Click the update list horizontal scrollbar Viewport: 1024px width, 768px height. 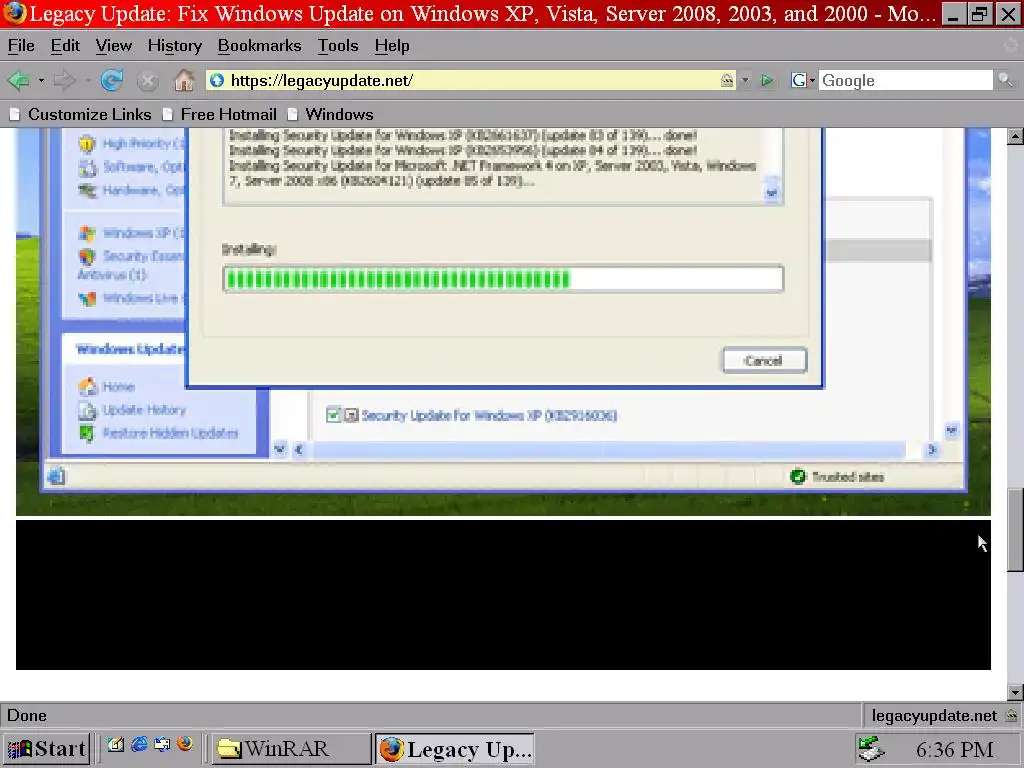pos(609,449)
